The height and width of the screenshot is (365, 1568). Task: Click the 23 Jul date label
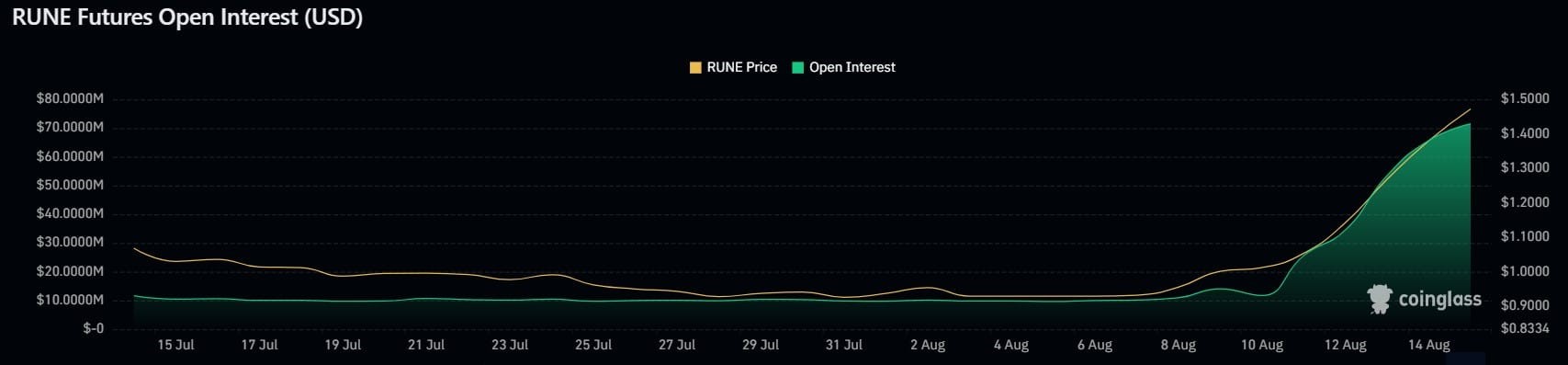click(510, 345)
